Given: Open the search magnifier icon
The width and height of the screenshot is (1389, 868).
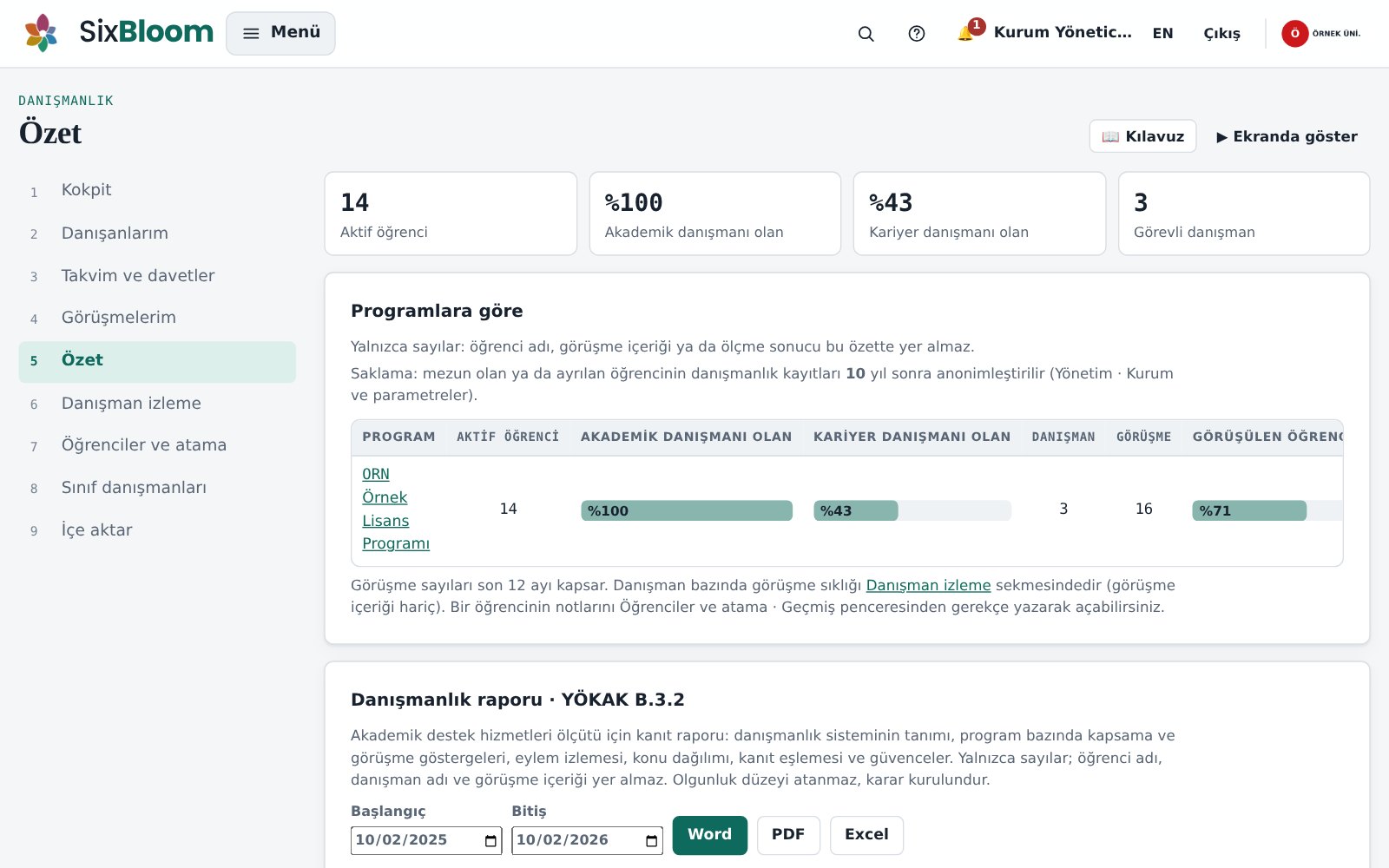Looking at the screenshot, I should click(866, 33).
